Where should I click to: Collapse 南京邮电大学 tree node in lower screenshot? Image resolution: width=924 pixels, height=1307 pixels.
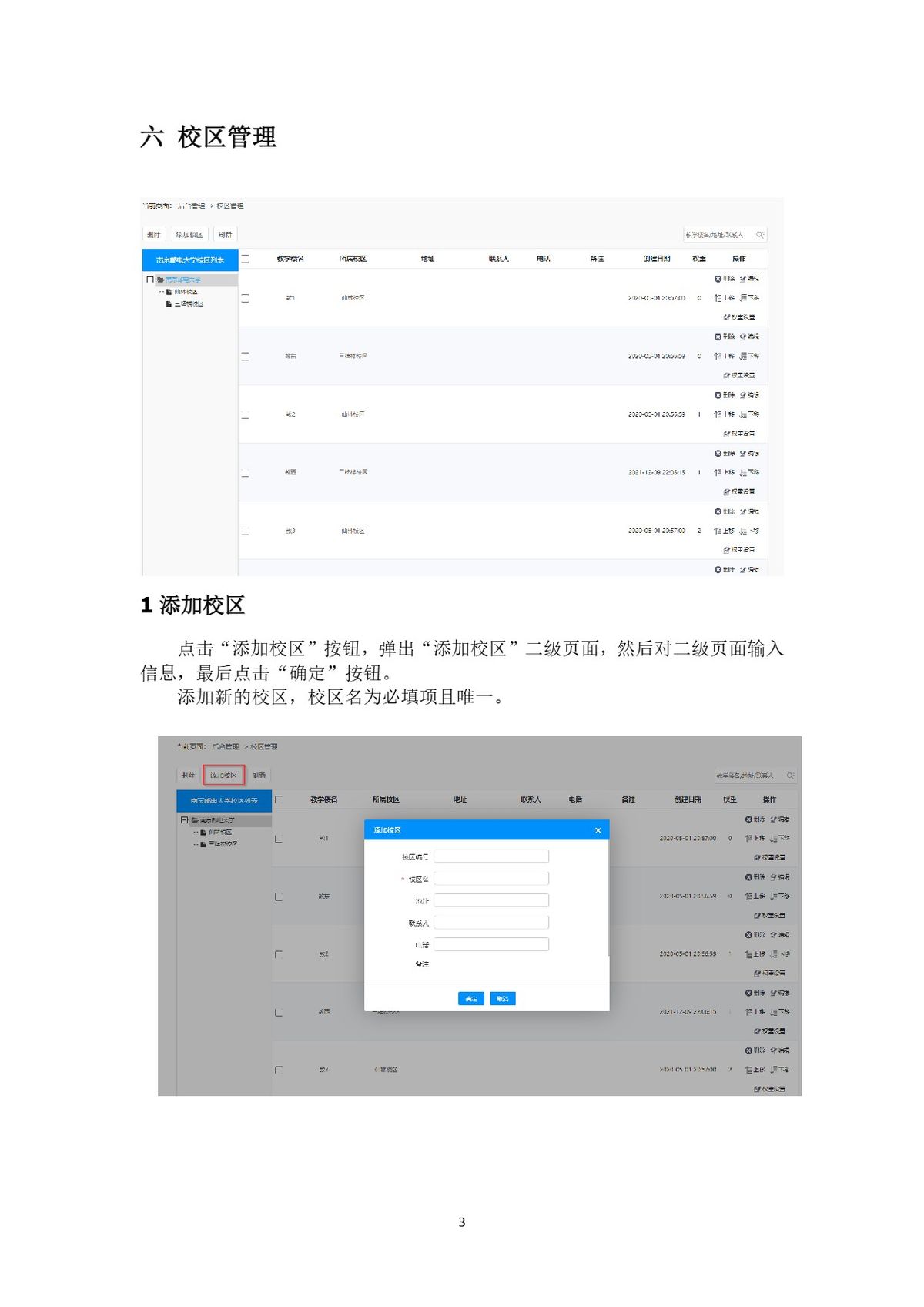(185, 820)
